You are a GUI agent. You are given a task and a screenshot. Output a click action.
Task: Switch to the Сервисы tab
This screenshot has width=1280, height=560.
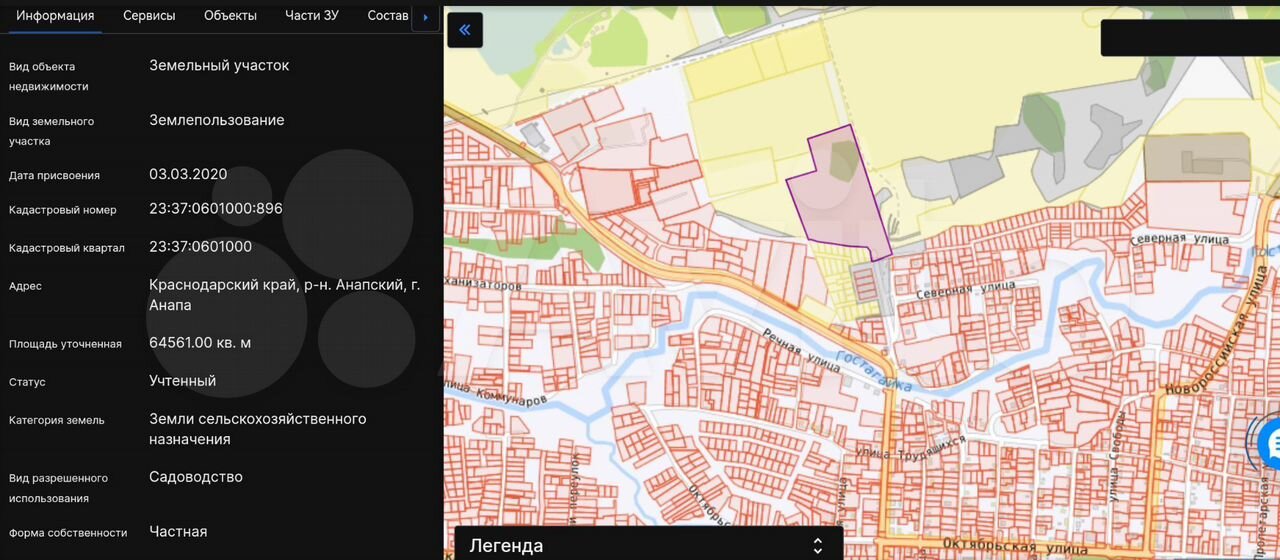pyautogui.click(x=149, y=16)
